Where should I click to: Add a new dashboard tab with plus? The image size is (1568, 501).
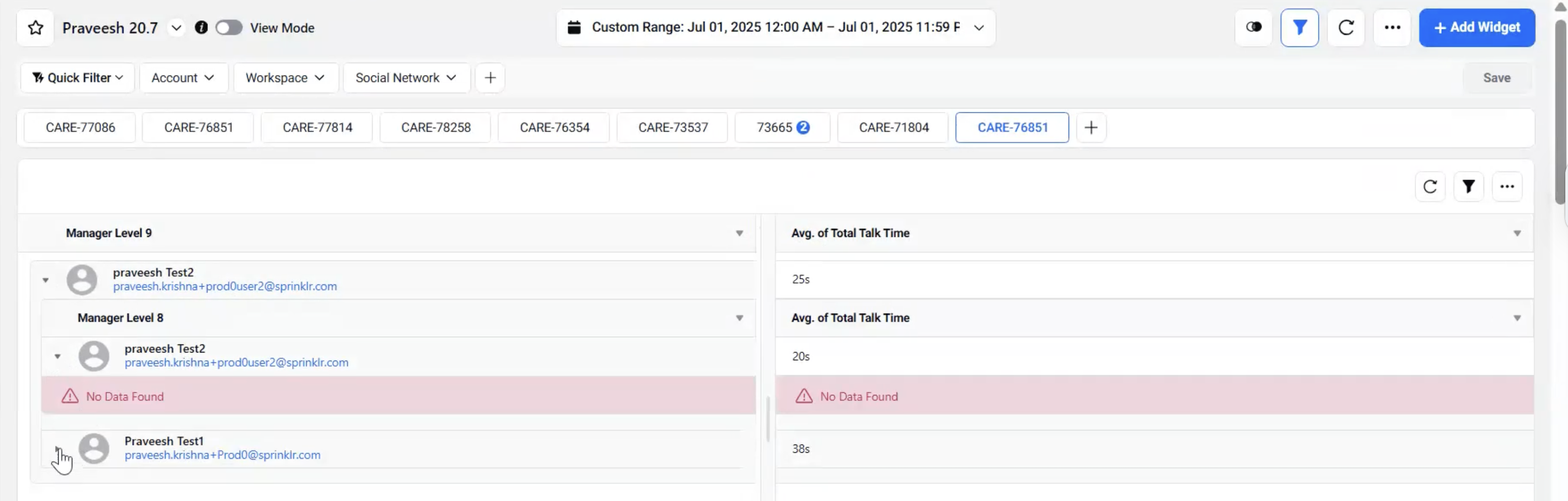(x=1091, y=127)
